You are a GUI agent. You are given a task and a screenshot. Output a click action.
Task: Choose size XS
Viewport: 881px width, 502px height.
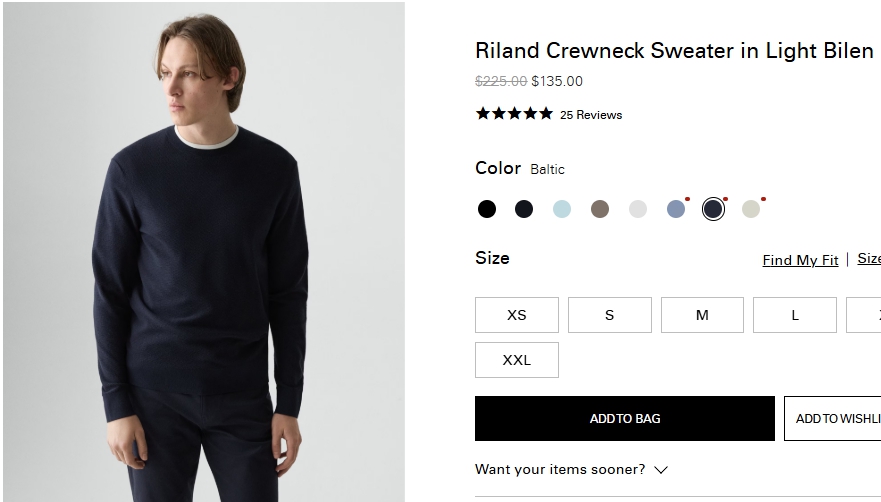coord(517,315)
